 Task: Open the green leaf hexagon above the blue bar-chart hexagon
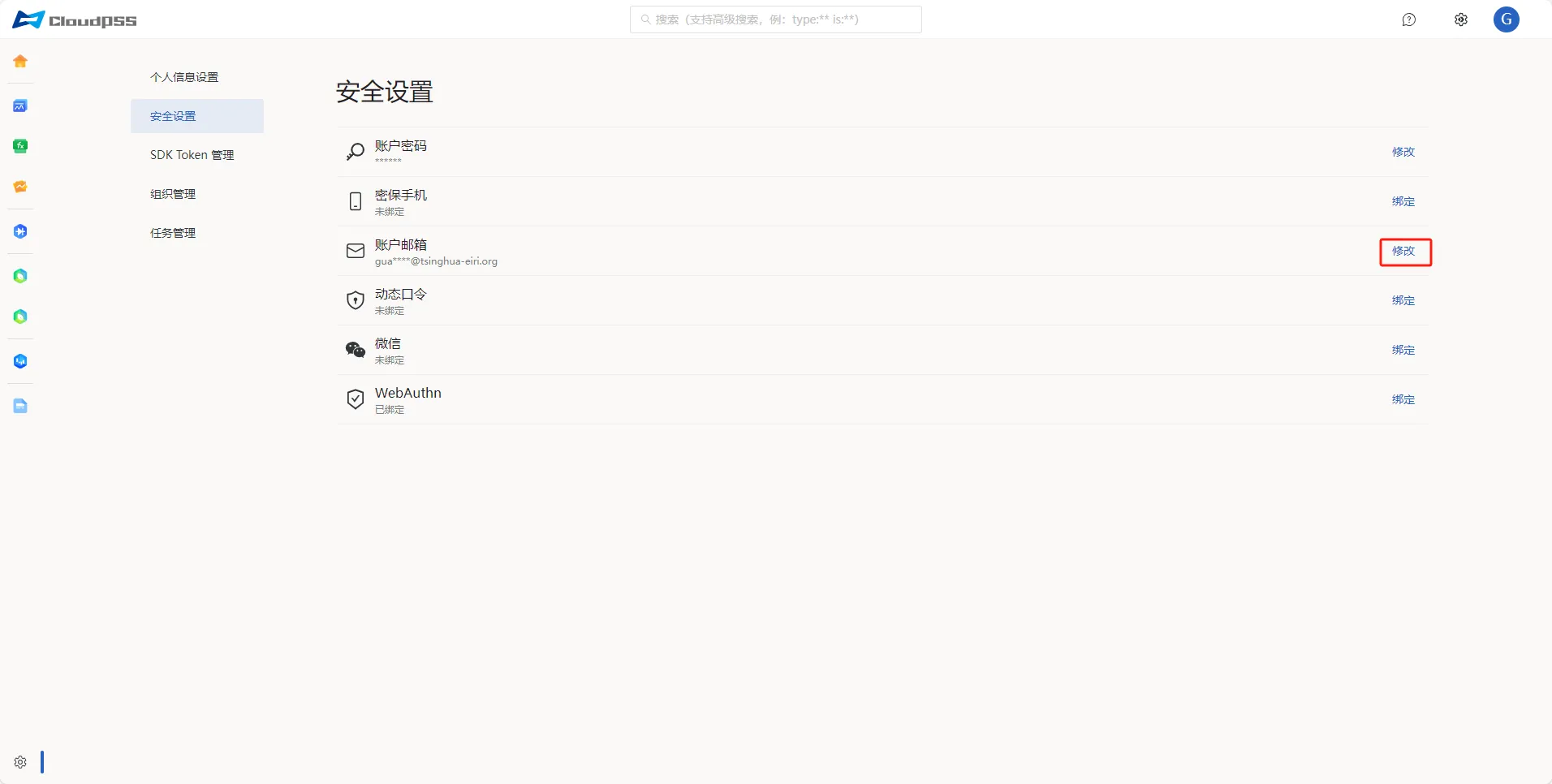20,317
